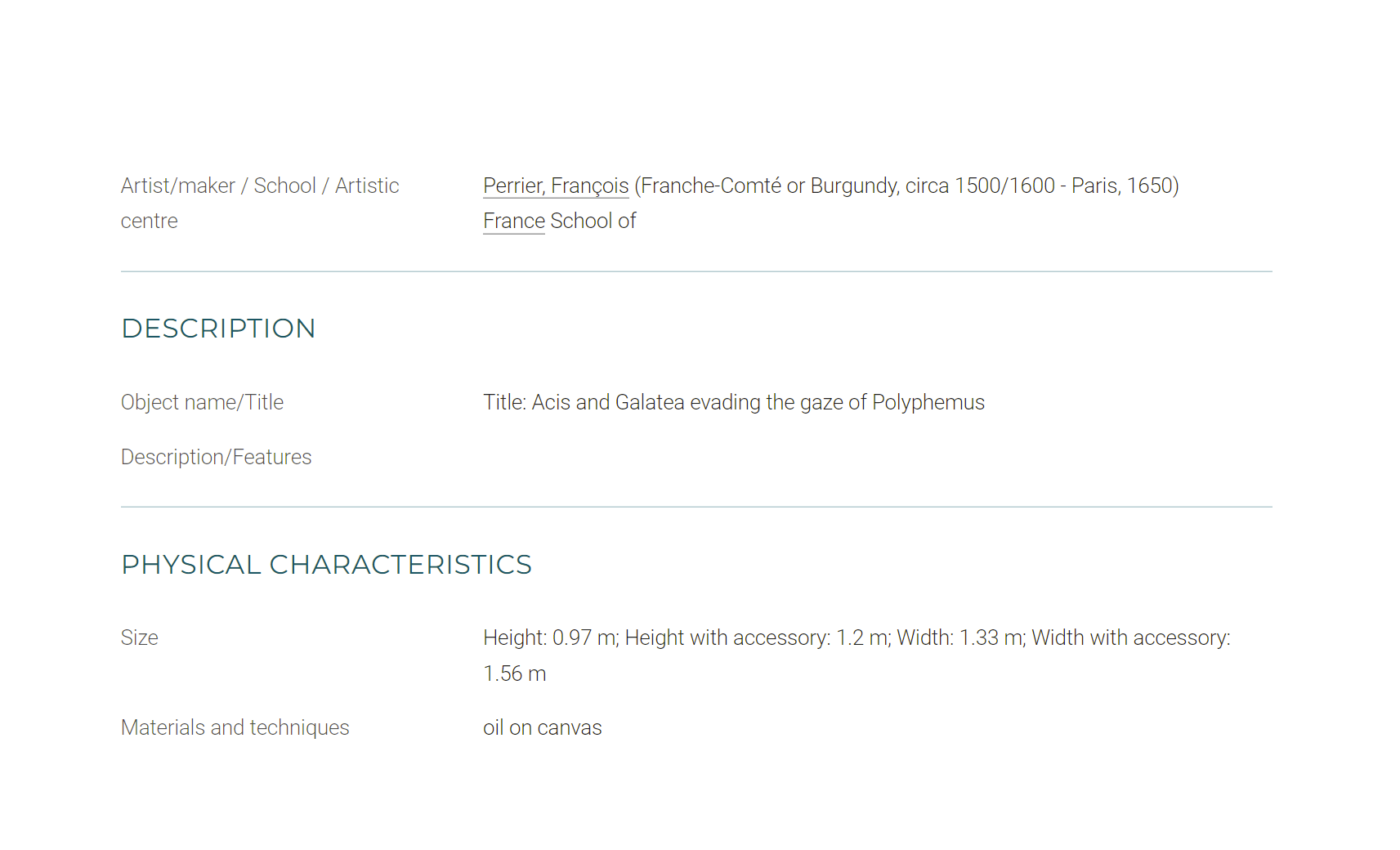Screen dimensions: 1400x850
Task: Click the Paris, 1650 death date text
Action: [x=1121, y=186]
